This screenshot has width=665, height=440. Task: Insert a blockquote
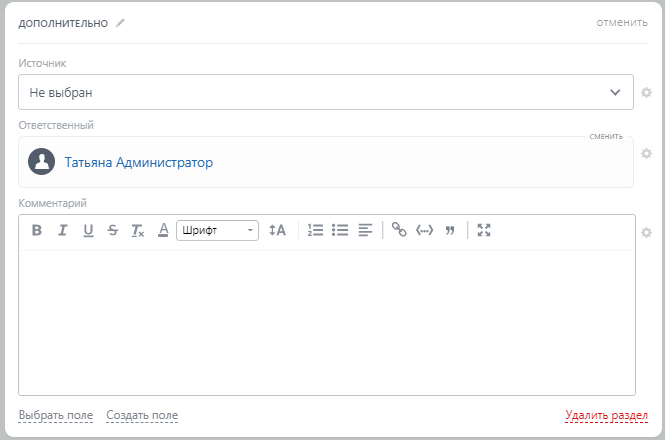point(449,230)
